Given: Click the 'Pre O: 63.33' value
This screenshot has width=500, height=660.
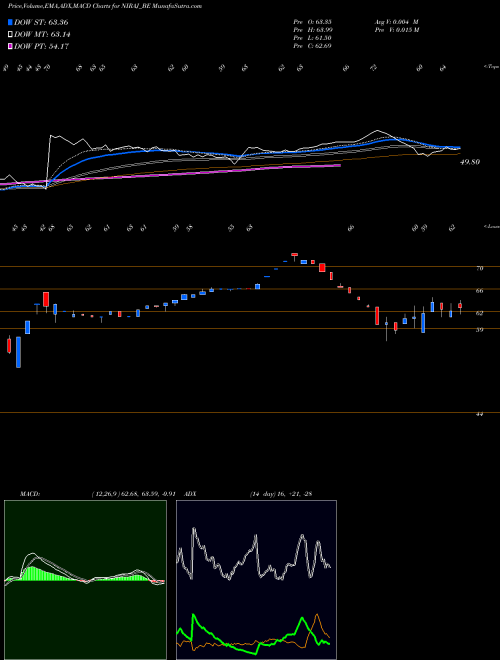Looking at the screenshot, I should coord(312,22).
